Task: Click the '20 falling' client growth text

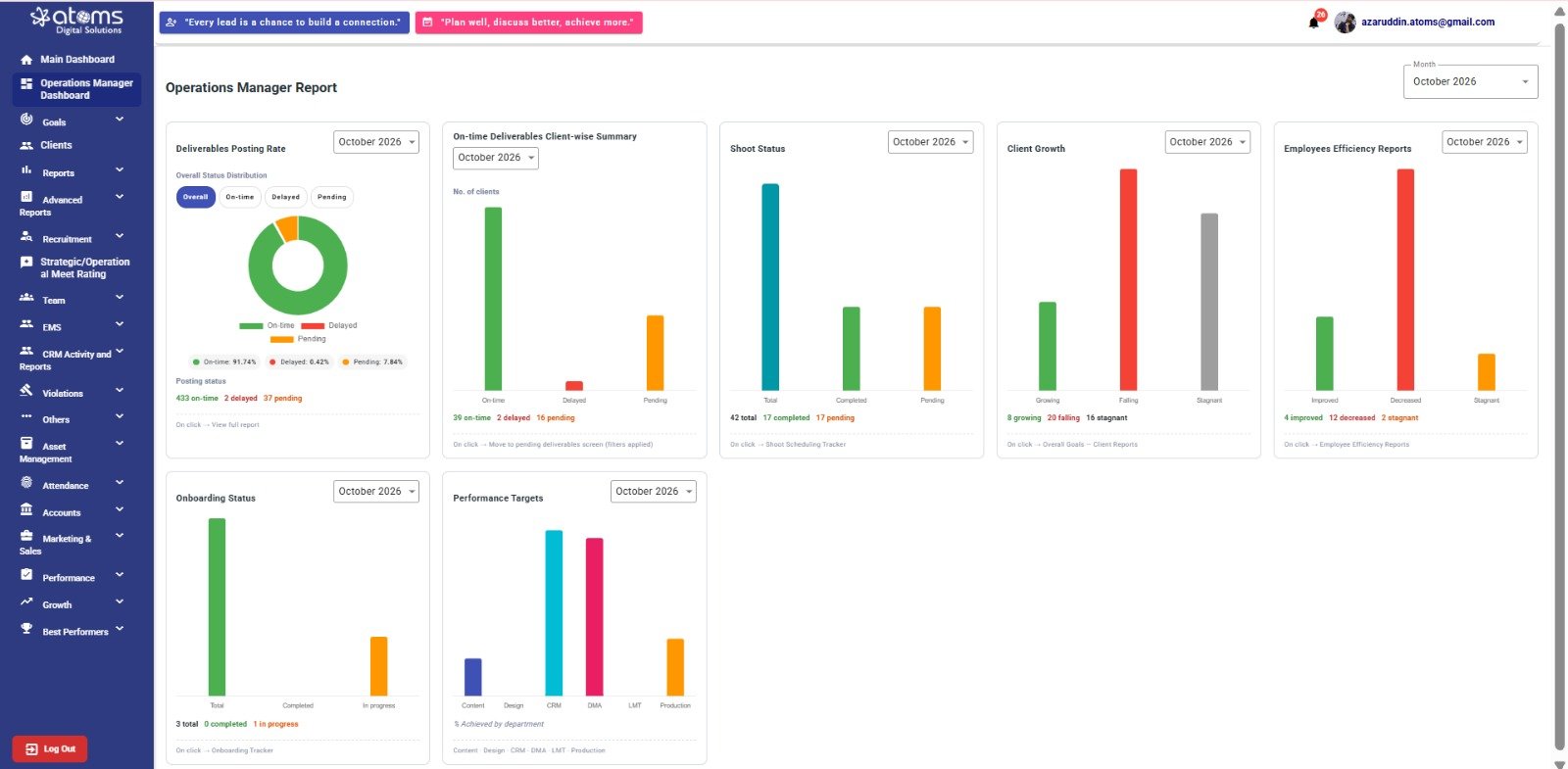Action: pos(1063,418)
